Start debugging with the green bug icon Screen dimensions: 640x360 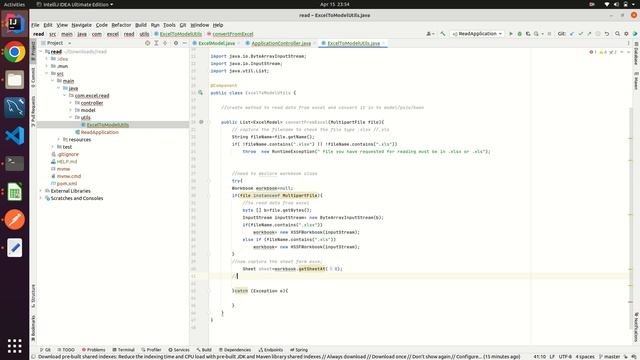519,34
